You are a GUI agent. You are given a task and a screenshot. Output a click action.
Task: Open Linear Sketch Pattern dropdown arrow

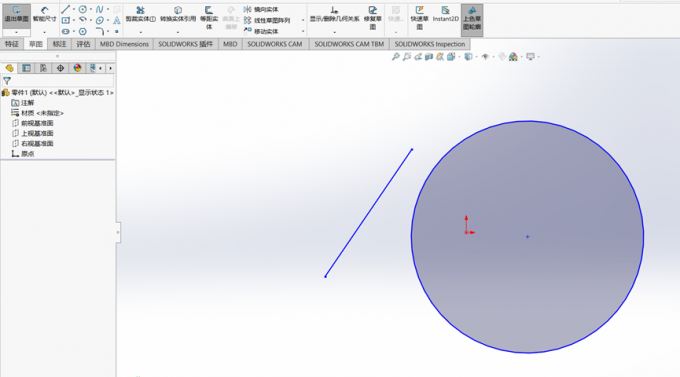(x=303, y=20)
